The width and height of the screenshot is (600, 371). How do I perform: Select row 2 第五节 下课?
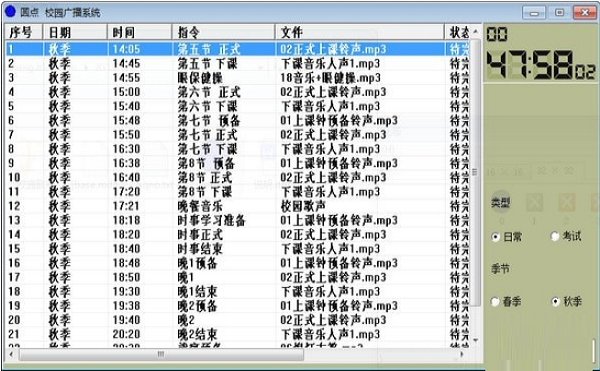click(x=237, y=63)
